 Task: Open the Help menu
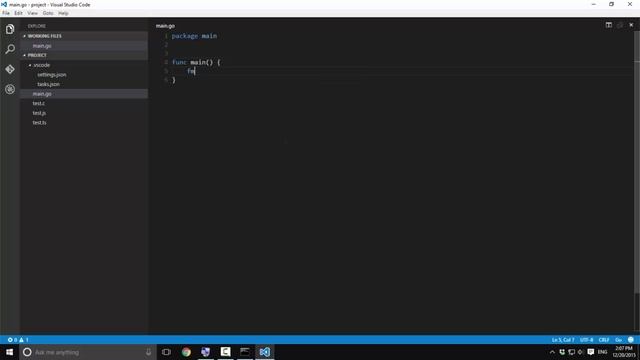63,13
